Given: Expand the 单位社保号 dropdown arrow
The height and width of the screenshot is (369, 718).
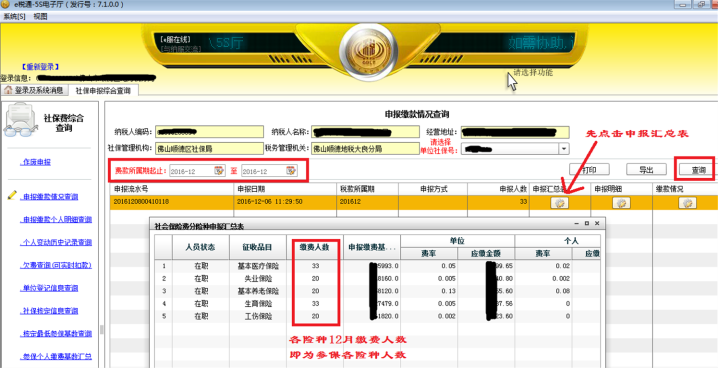Looking at the screenshot, I should (x=564, y=149).
